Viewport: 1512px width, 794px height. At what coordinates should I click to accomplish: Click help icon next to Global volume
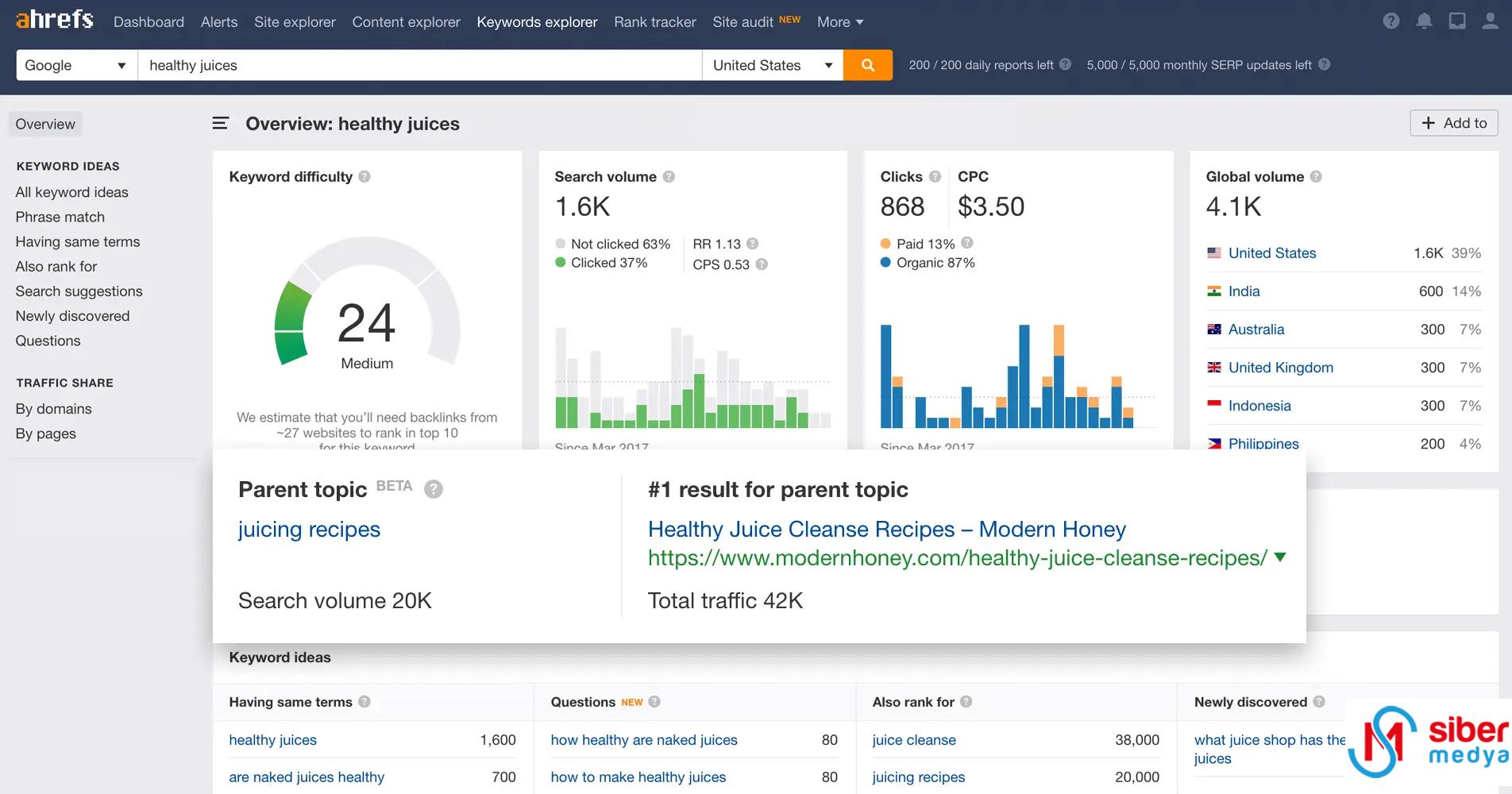click(x=1316, y=176)
